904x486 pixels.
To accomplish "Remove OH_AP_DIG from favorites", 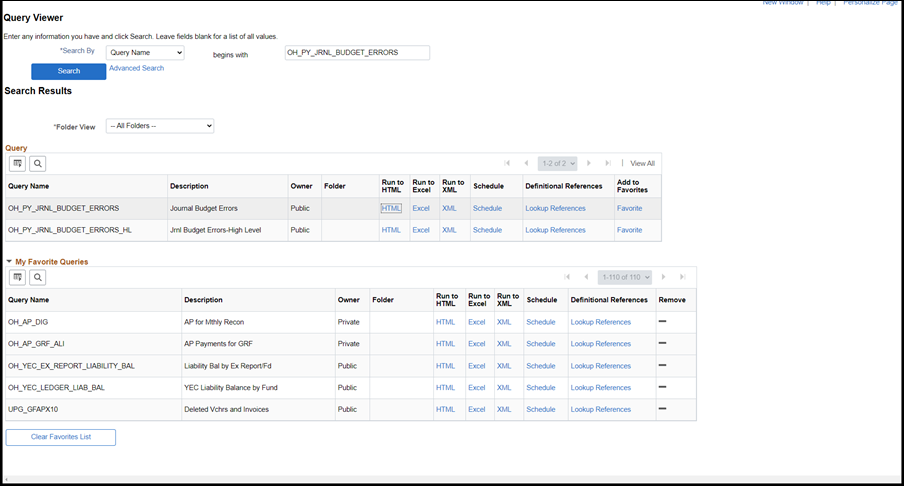I will click(x=662, y=321).
